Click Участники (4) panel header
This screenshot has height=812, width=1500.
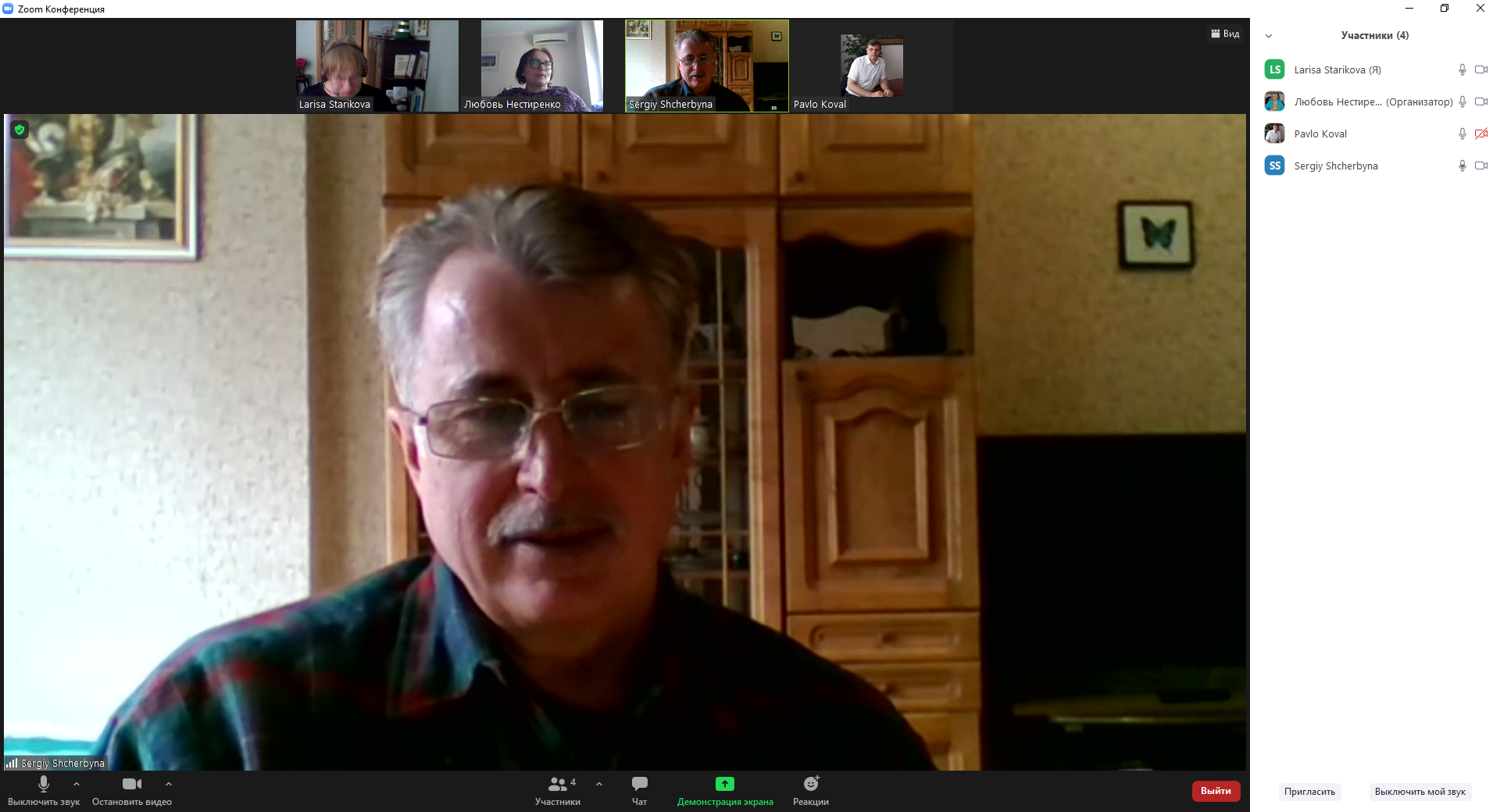[1374, 35]
